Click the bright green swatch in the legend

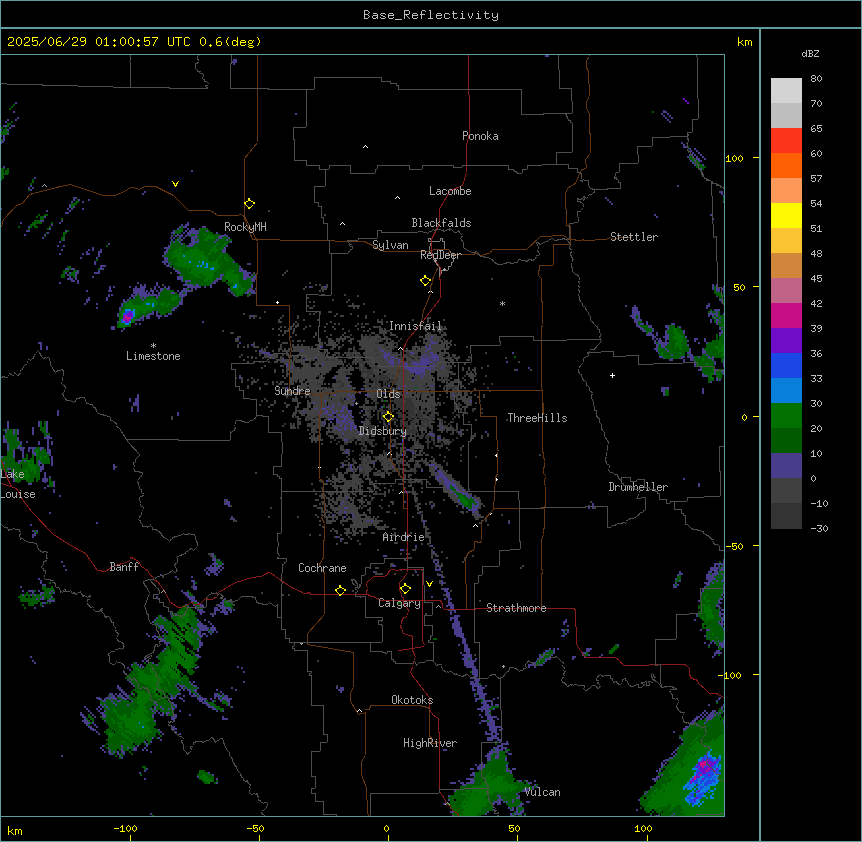tap(786, 416)
